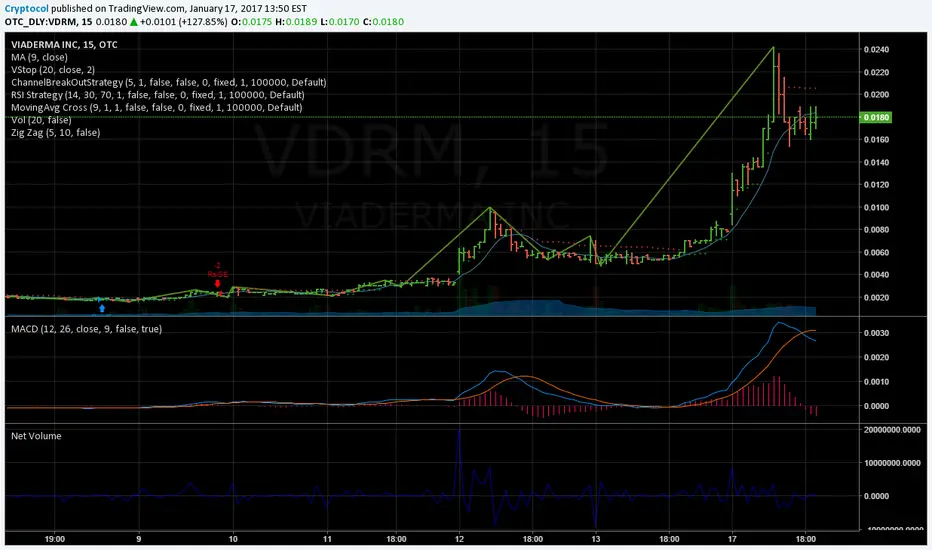Click the date 13 on the time axis
The image size is (932, 550).
pyautogui.click(x=596, y=539)
